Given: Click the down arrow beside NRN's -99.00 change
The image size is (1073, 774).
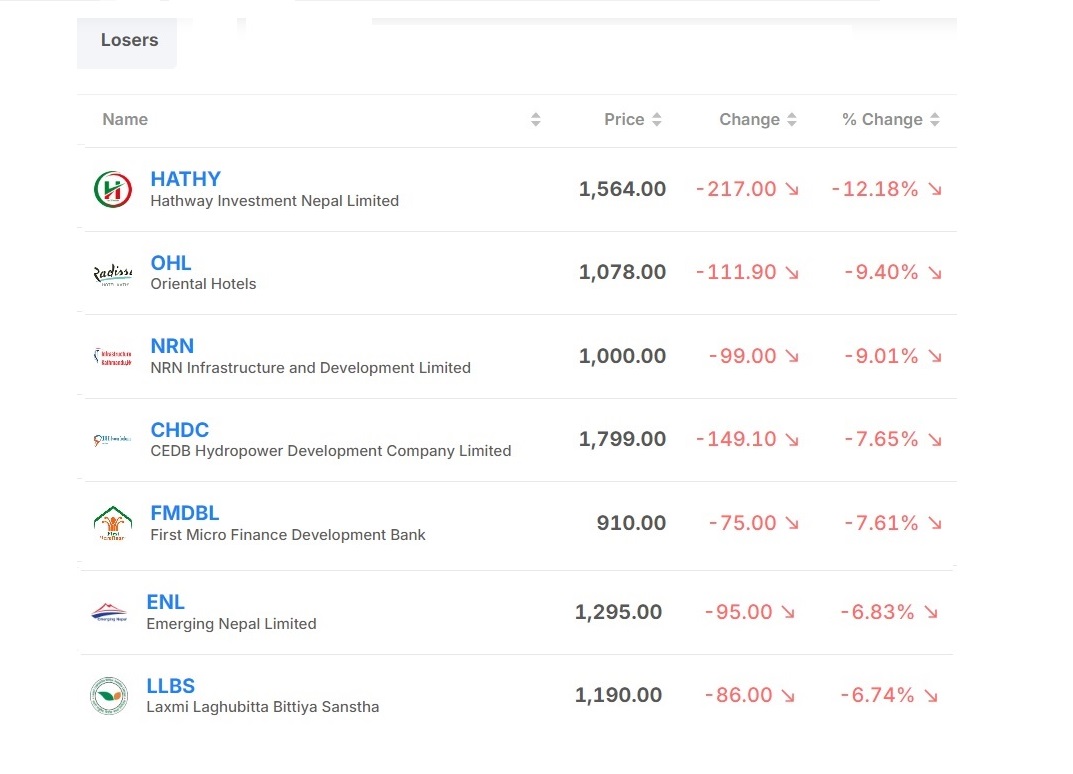Looking at the screenshot, I should (x=792, y=357).
